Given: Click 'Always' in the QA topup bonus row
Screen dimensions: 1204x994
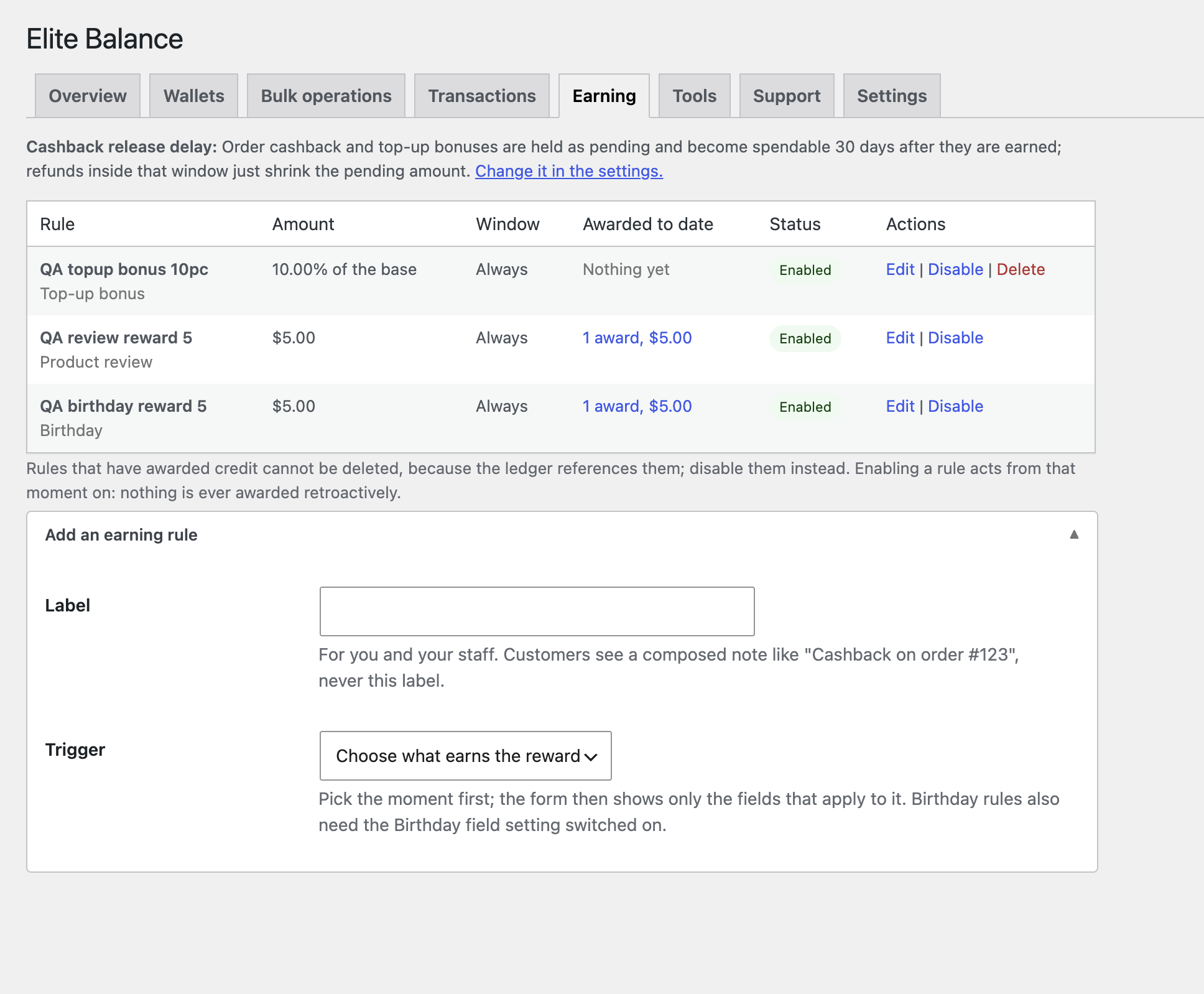Looking at the screenshot, I should coord(501,269).
